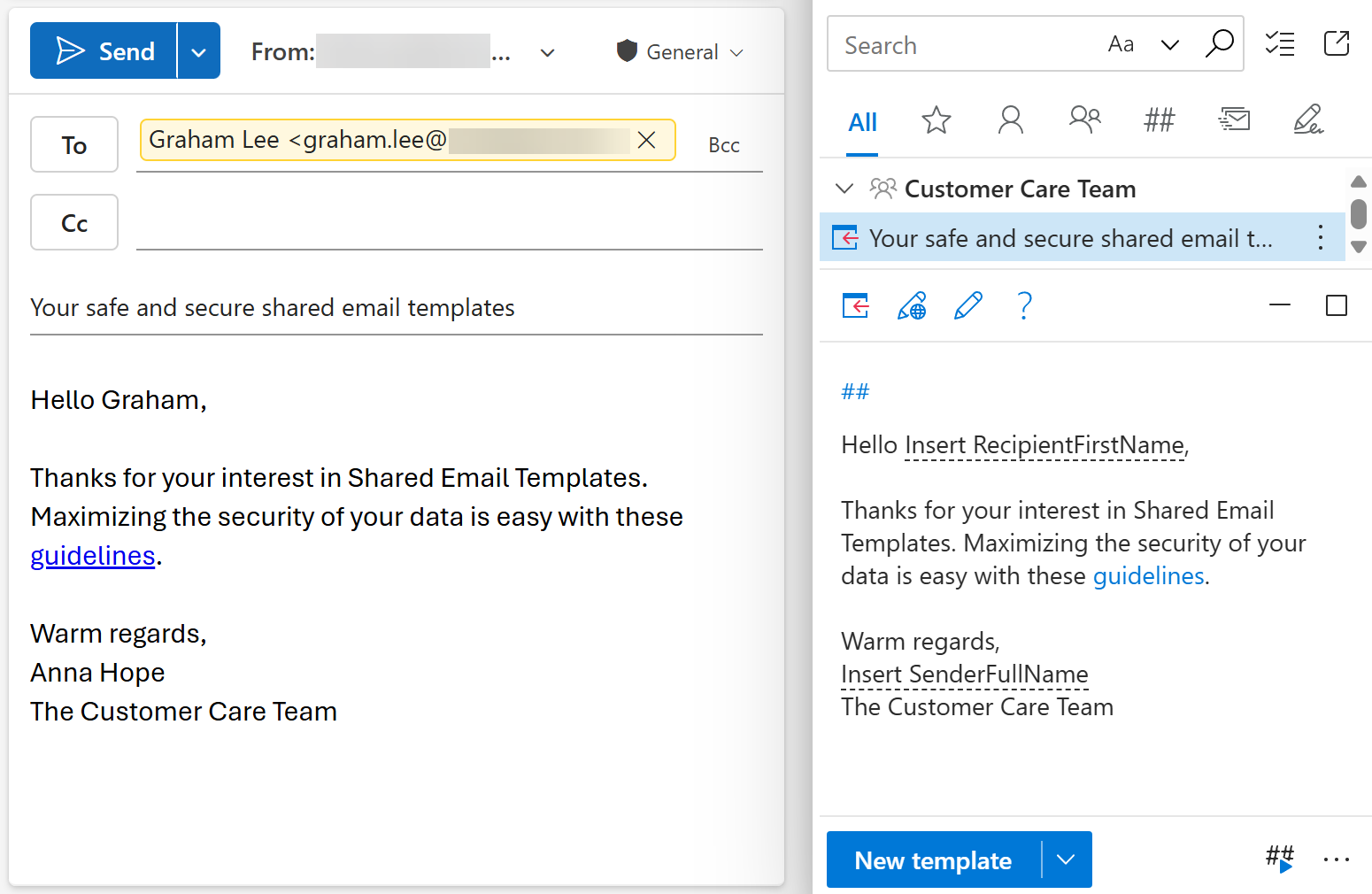Select the favorites star filter
1372x894 pixels.
point(936,119)
